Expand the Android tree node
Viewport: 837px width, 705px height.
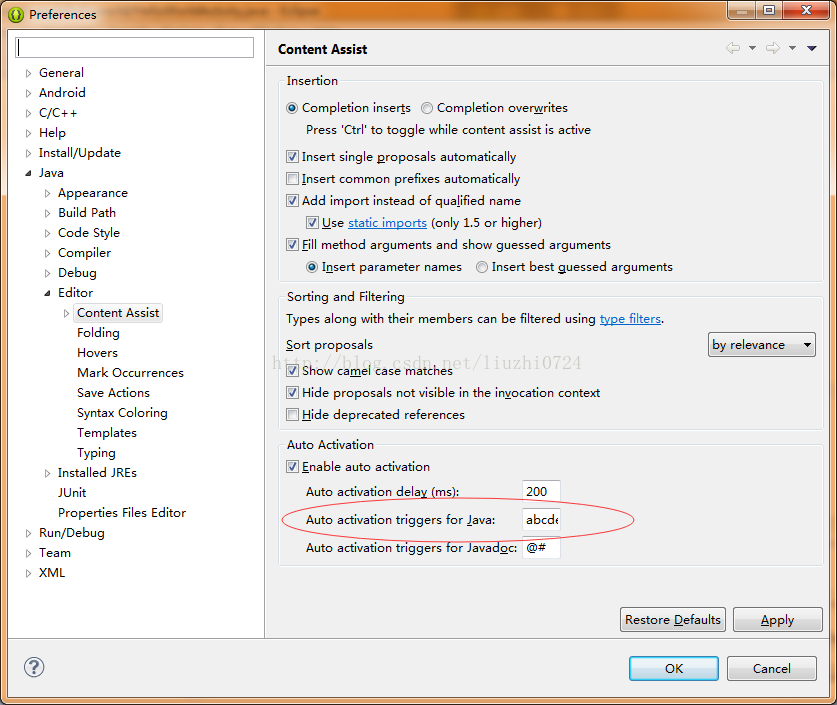pyautogui.click(x=28, y=93)
